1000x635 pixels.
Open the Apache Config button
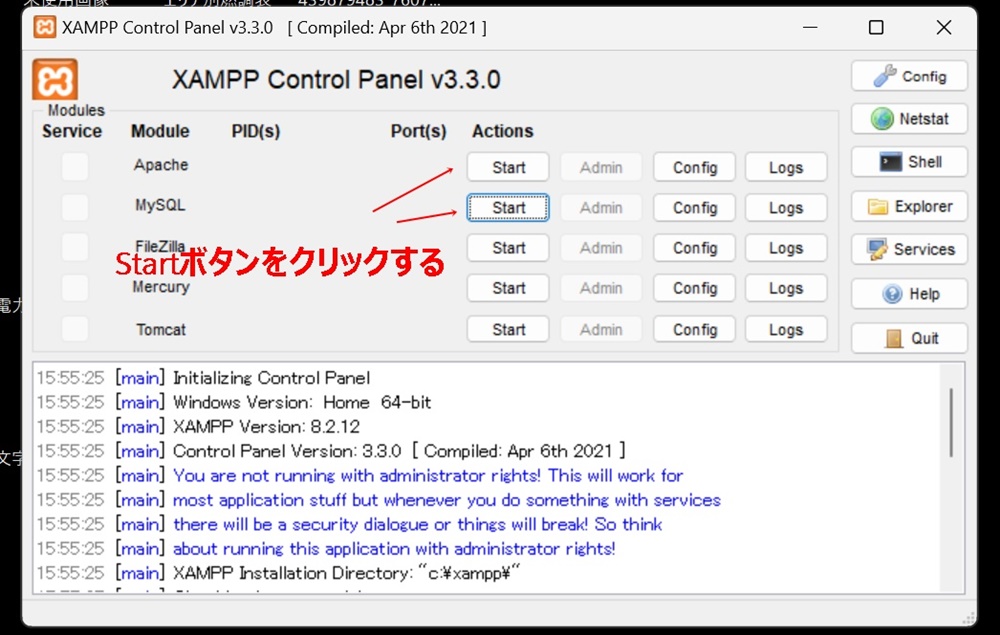pos(695,167)
